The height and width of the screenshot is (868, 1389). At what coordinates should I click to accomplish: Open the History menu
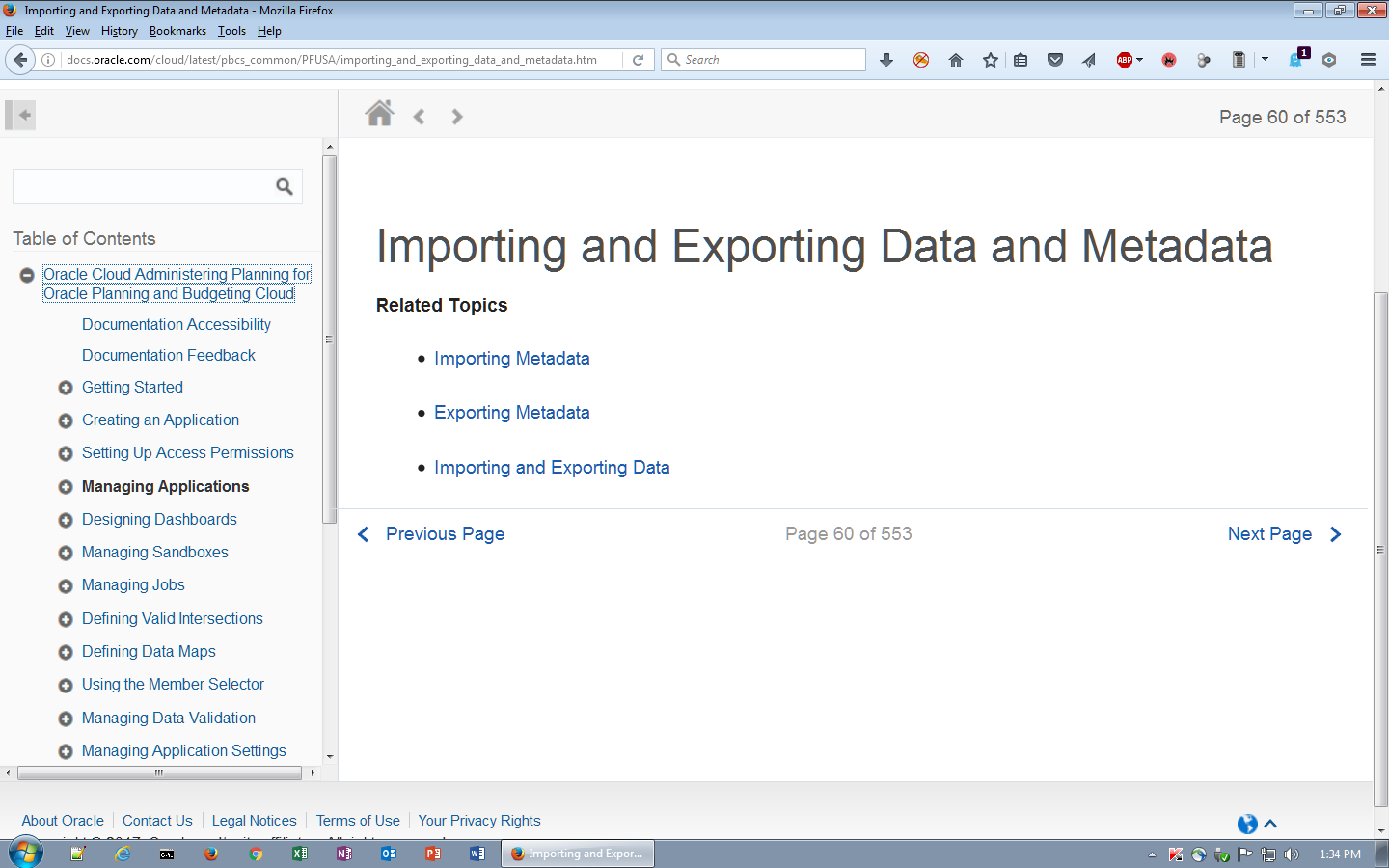click(120, 31)
